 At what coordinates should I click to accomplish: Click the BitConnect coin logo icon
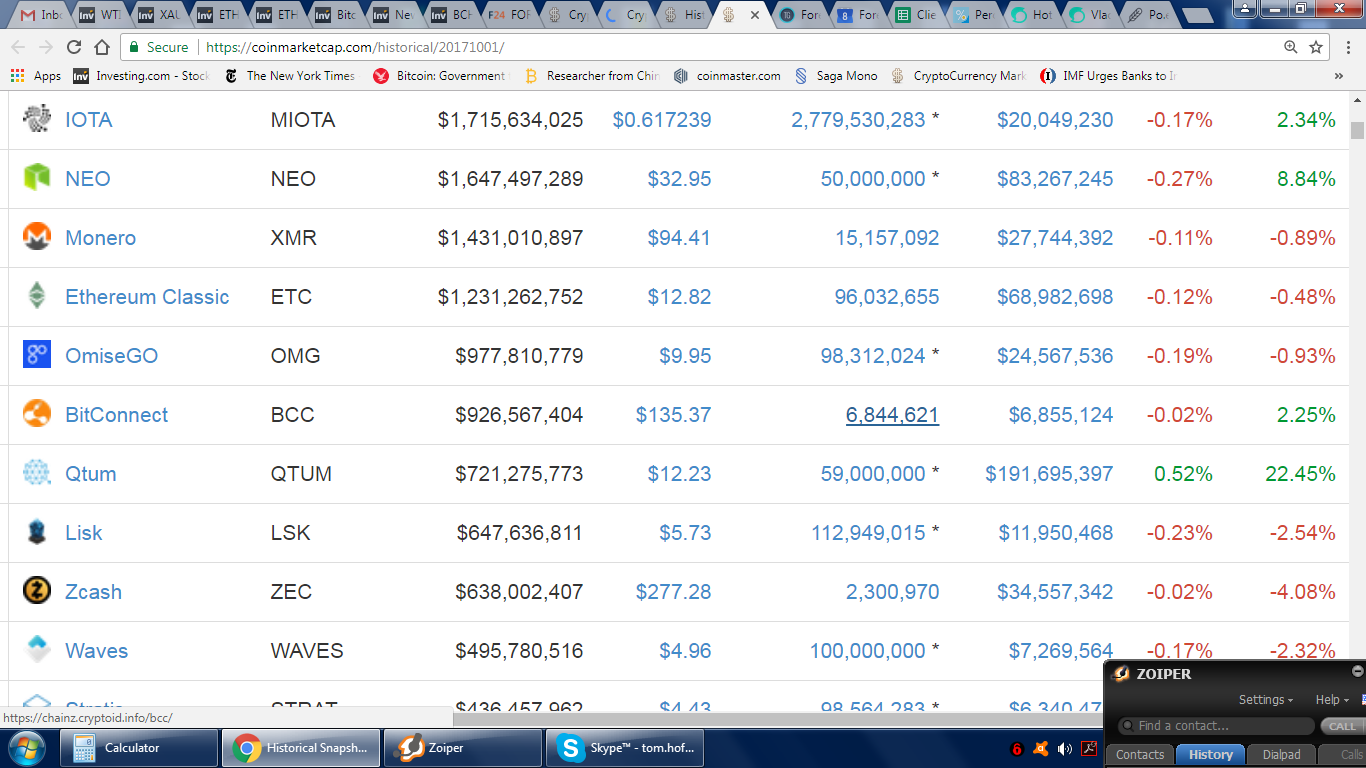tap(37, 414)
